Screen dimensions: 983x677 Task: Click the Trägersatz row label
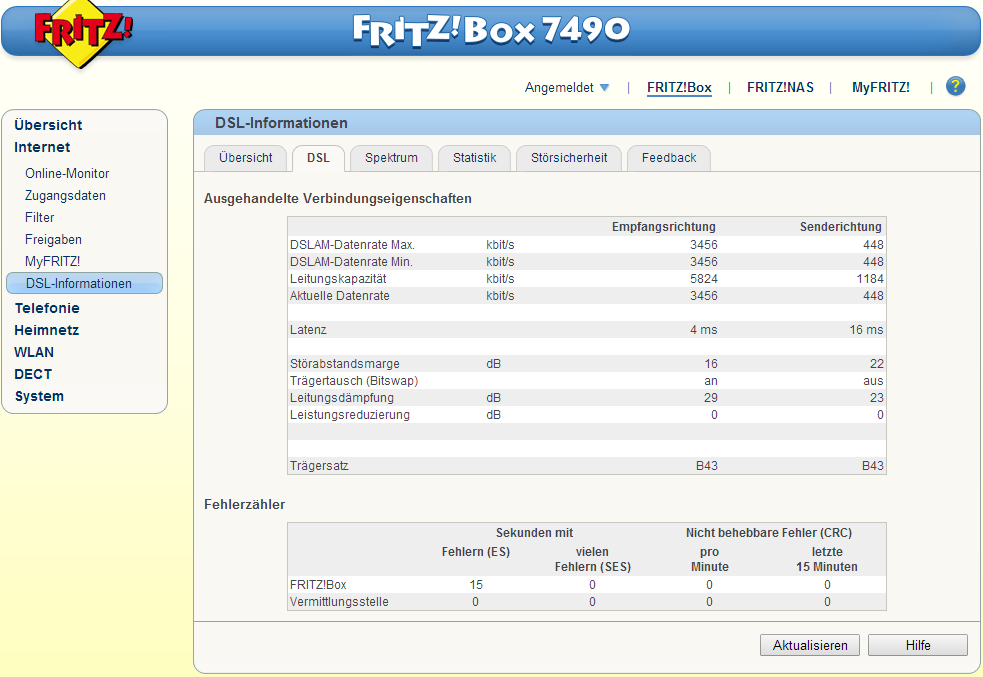tap(319, 466)
